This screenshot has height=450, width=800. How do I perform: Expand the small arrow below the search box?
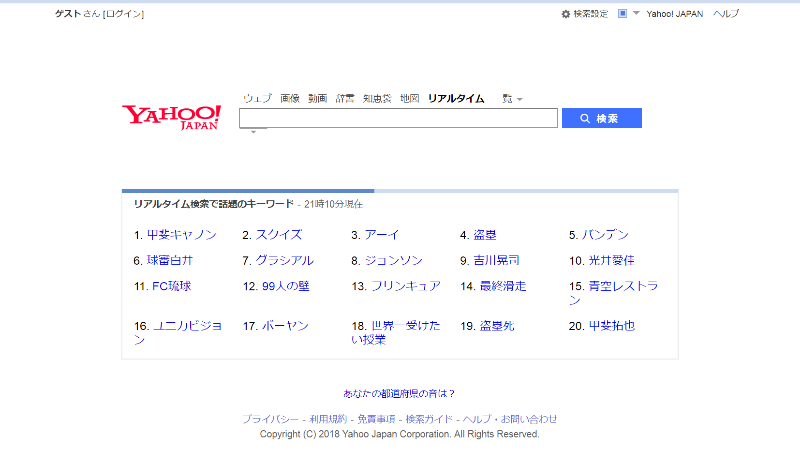[253, 132]
